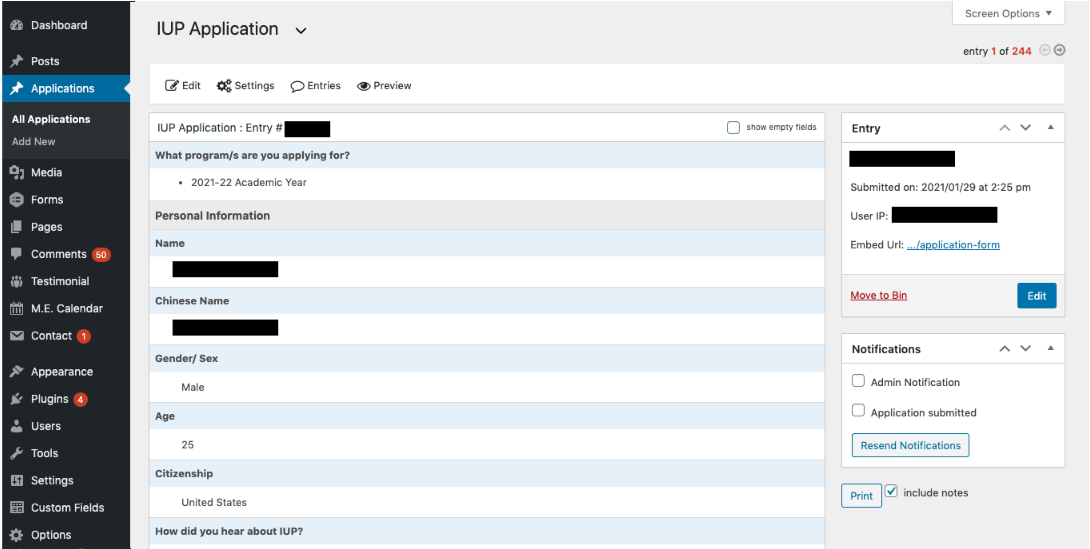Screen dimensions: 1090x549
Task: Check the Admin Notification box
Action: [x=859, y=381]
